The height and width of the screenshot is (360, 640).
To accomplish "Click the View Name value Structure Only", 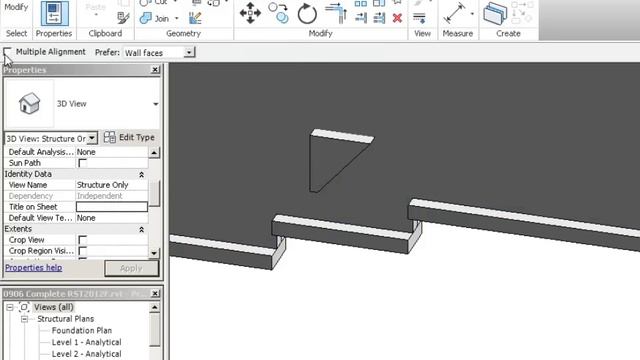I will pyautogui.click(x=102, y=185).
